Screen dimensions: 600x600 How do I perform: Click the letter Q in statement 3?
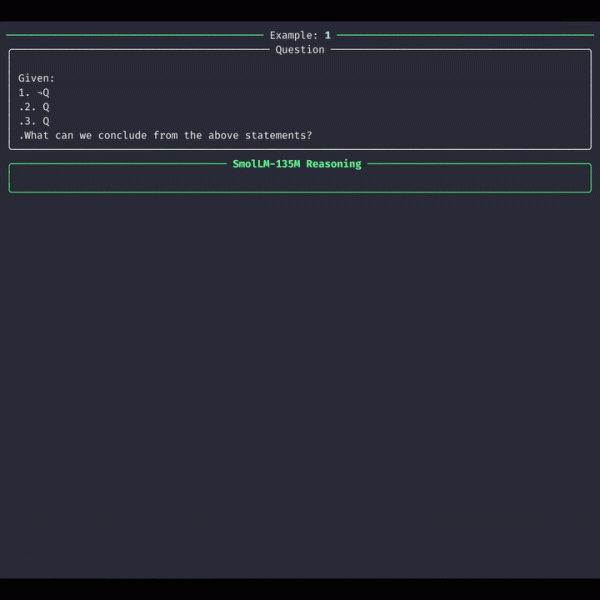(x=46, y=121)
